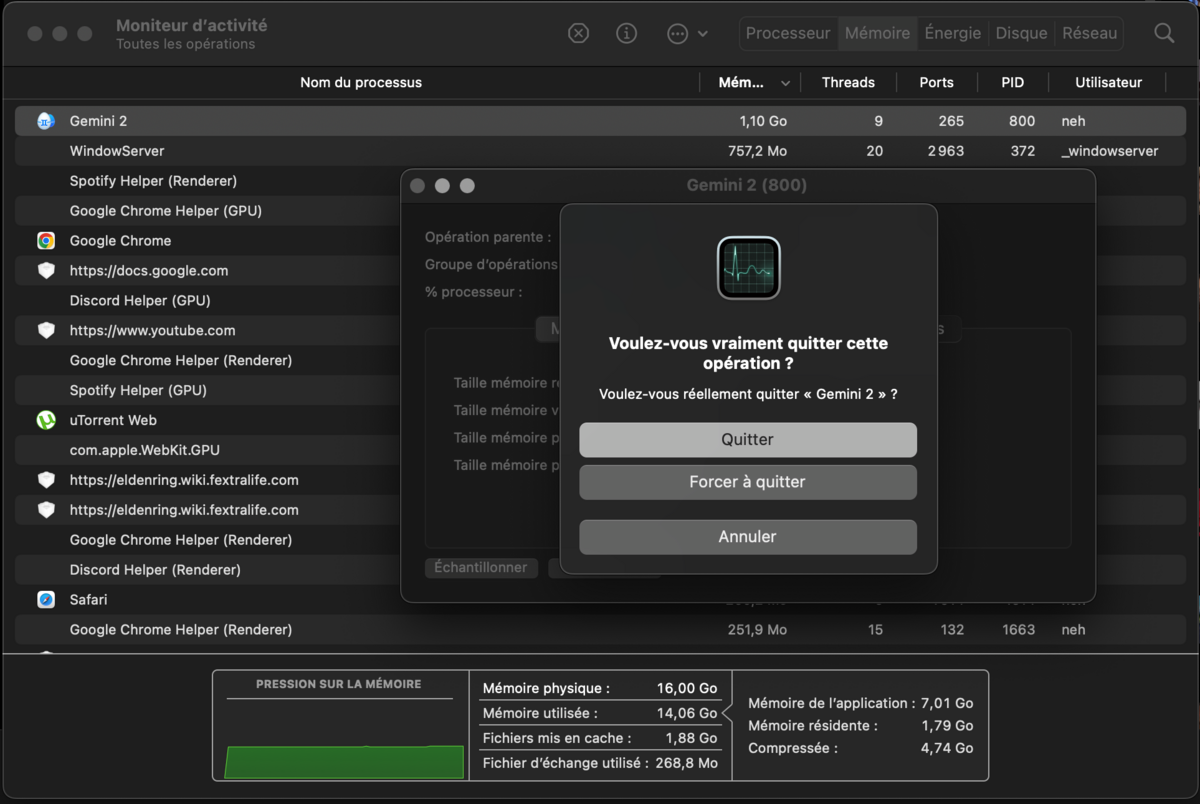Select the Gemini 2 process name
Screen dimensions: 1200x804
coord(98,121)
